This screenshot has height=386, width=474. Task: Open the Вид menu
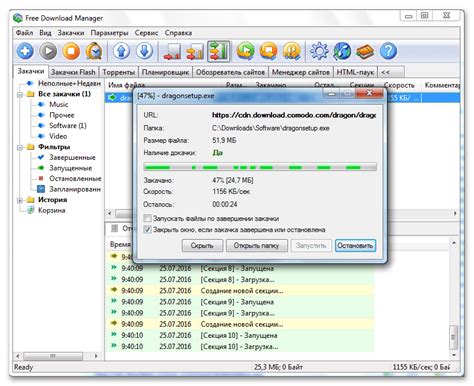(45, 33)
